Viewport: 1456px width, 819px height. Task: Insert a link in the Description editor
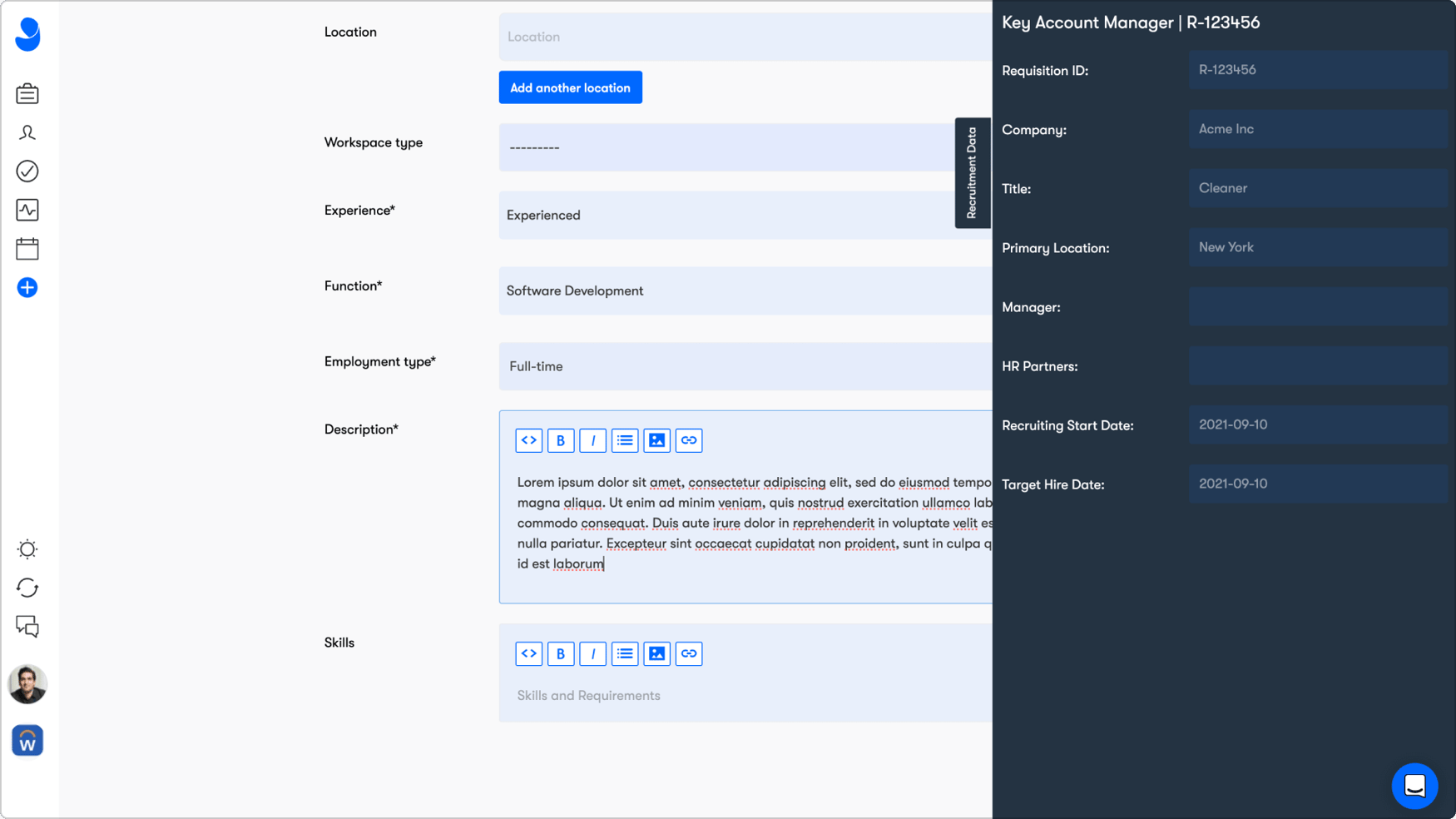pos(688,440)
